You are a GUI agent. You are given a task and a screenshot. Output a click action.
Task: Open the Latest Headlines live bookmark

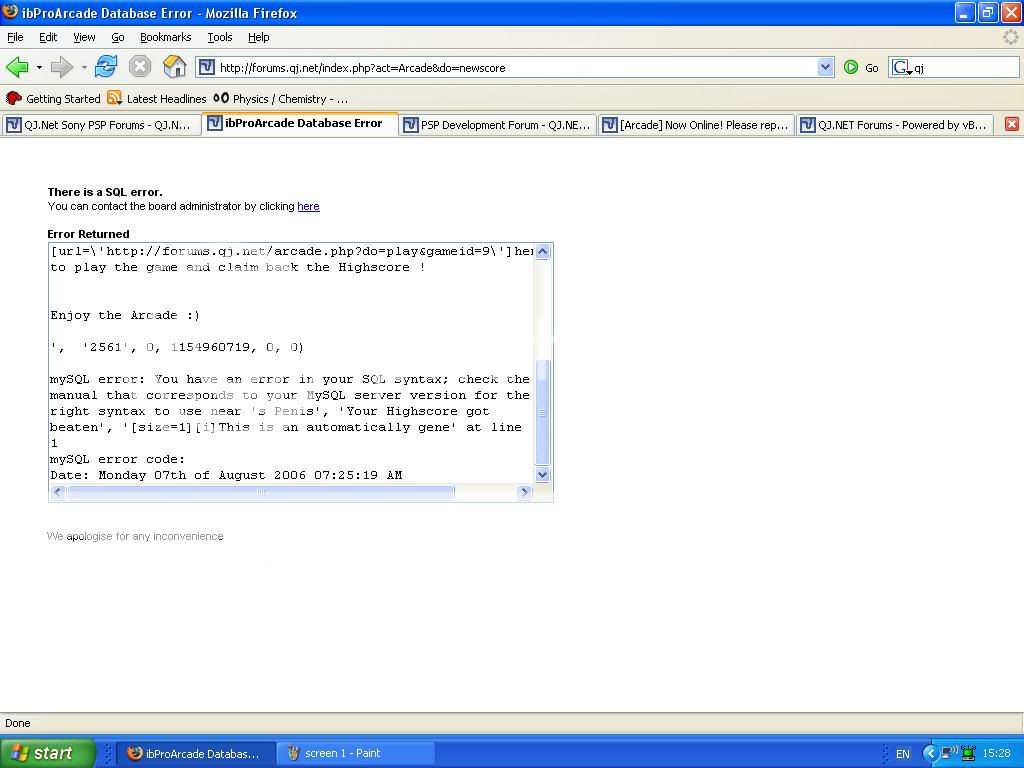157,98
